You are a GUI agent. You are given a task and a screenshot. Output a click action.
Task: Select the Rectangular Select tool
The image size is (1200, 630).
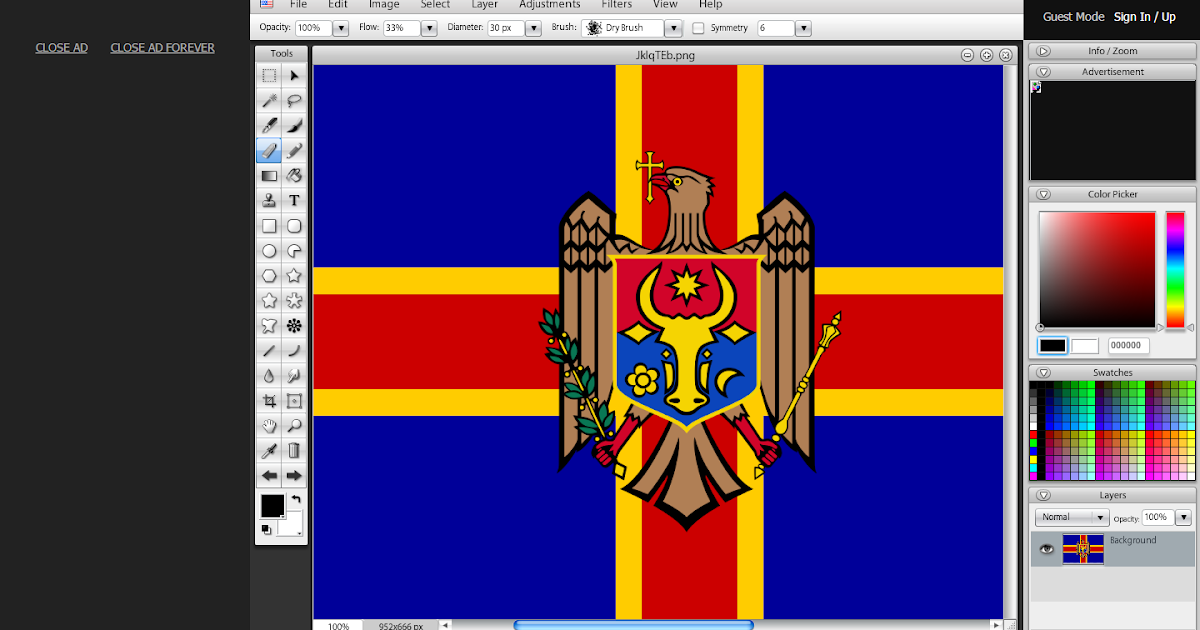pos(269,75)
